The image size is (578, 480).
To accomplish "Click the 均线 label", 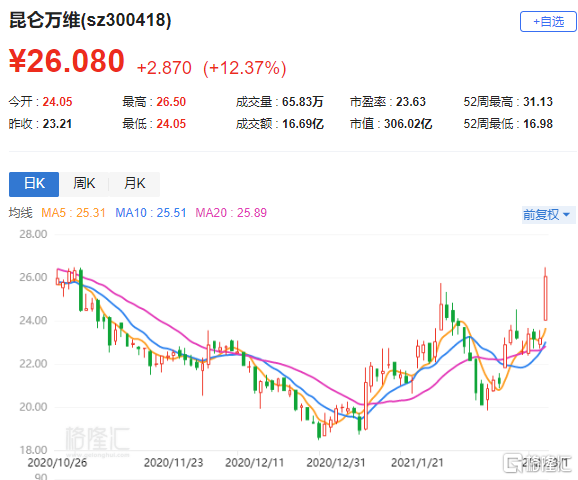I will (21, 213).
